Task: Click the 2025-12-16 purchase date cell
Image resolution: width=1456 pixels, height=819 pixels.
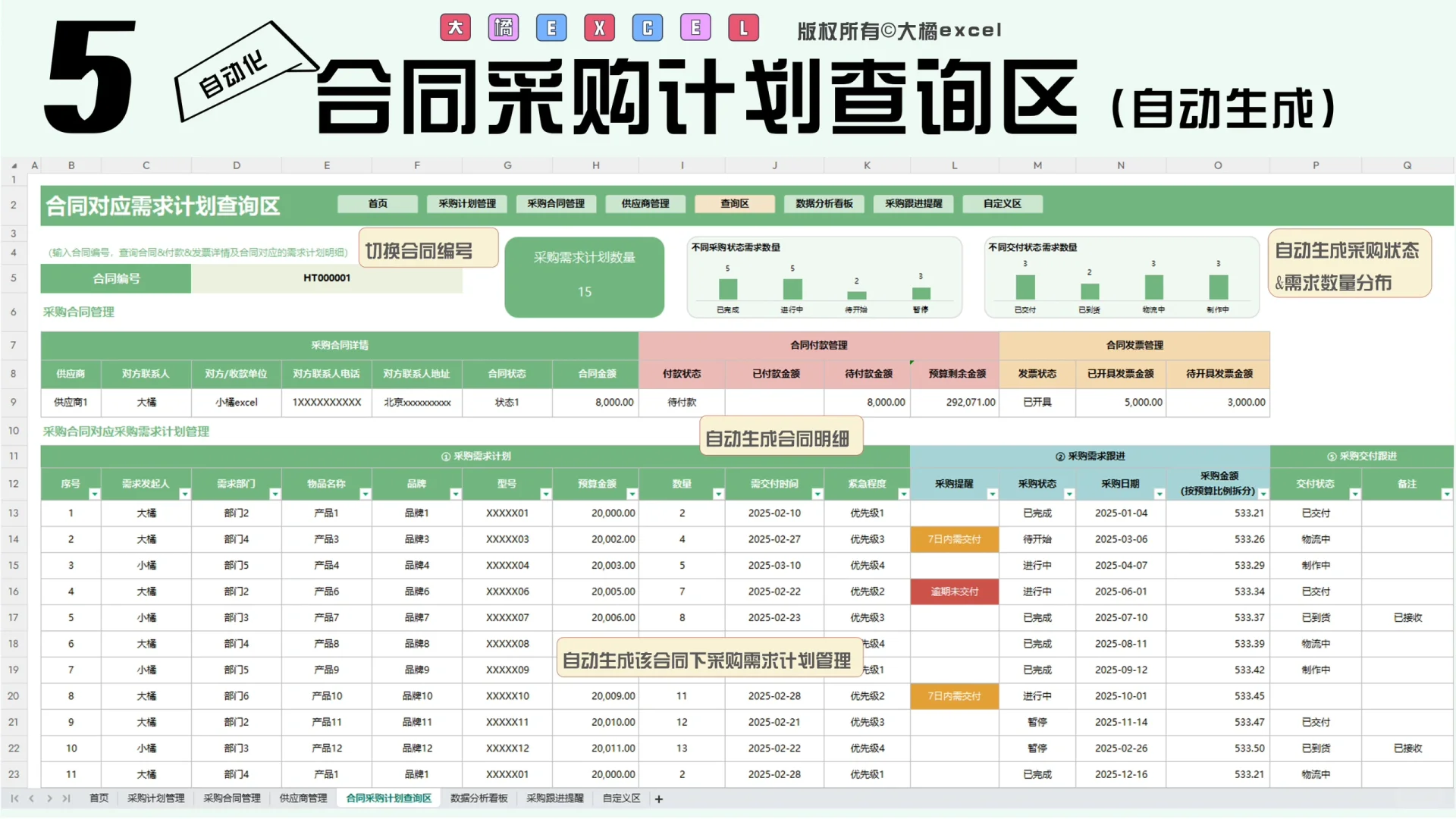Action: point(1121,775)
